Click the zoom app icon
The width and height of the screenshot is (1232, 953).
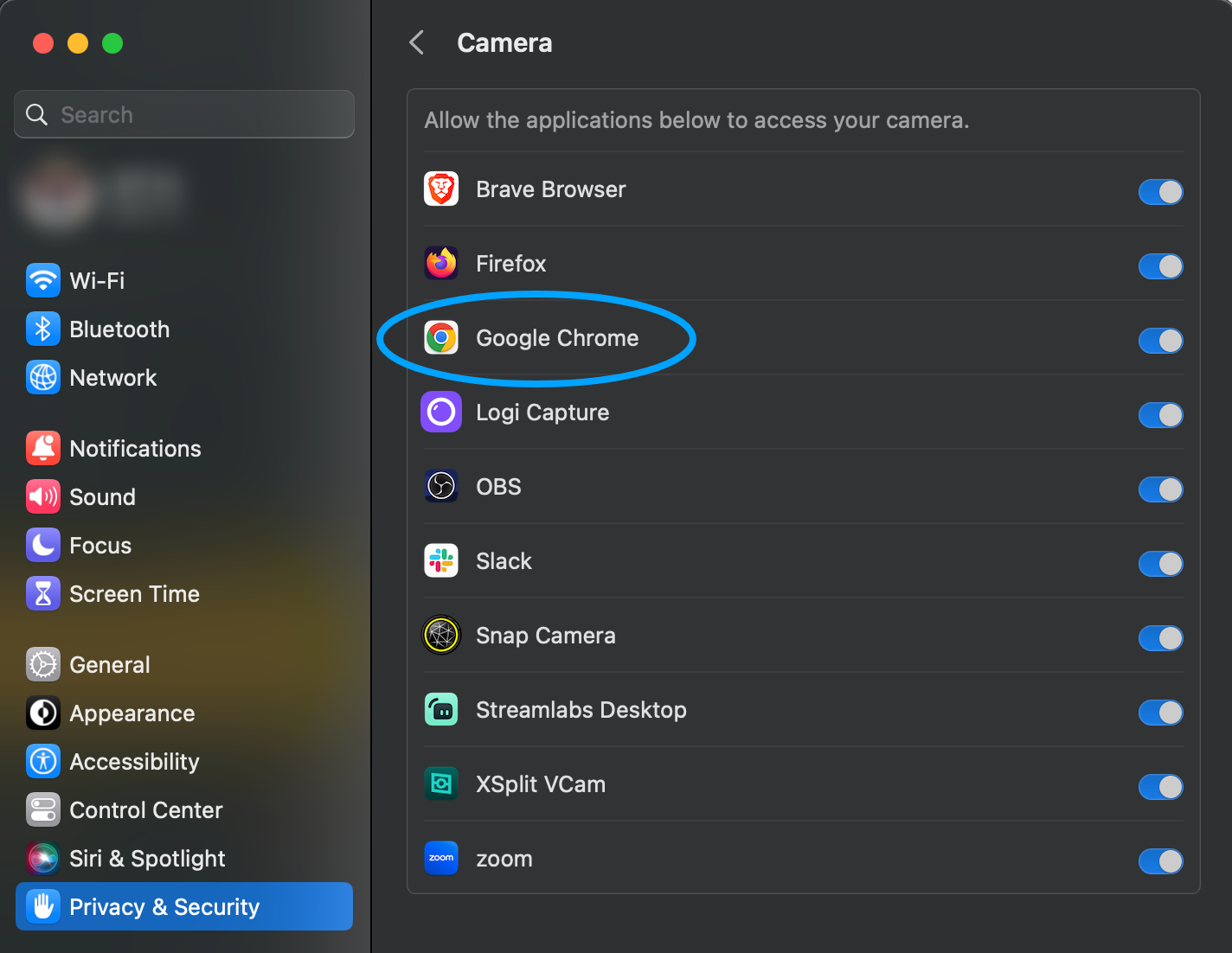pyautogui.click(x=441, y=858)
